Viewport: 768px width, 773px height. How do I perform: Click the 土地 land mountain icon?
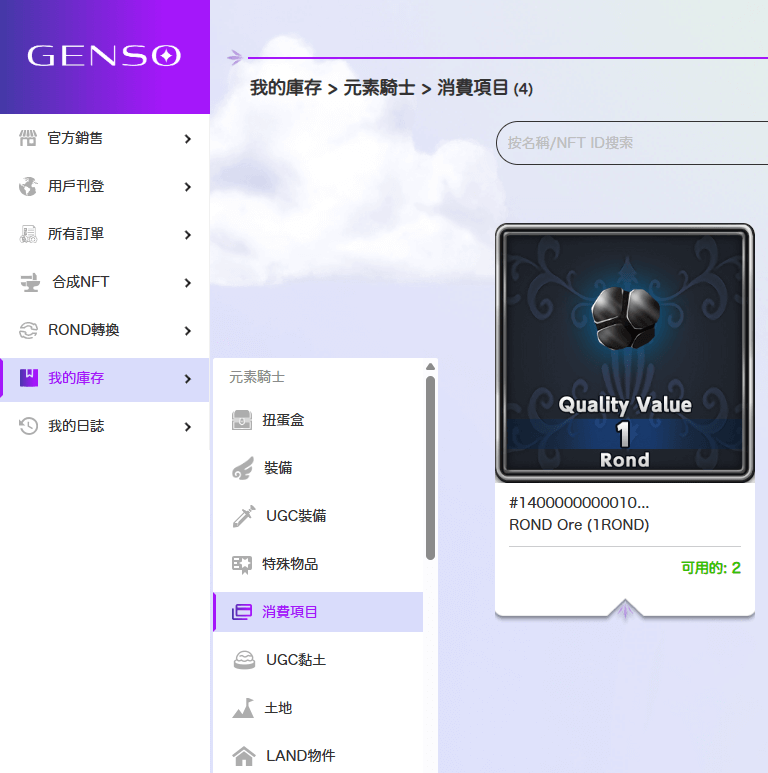[243, 708]
